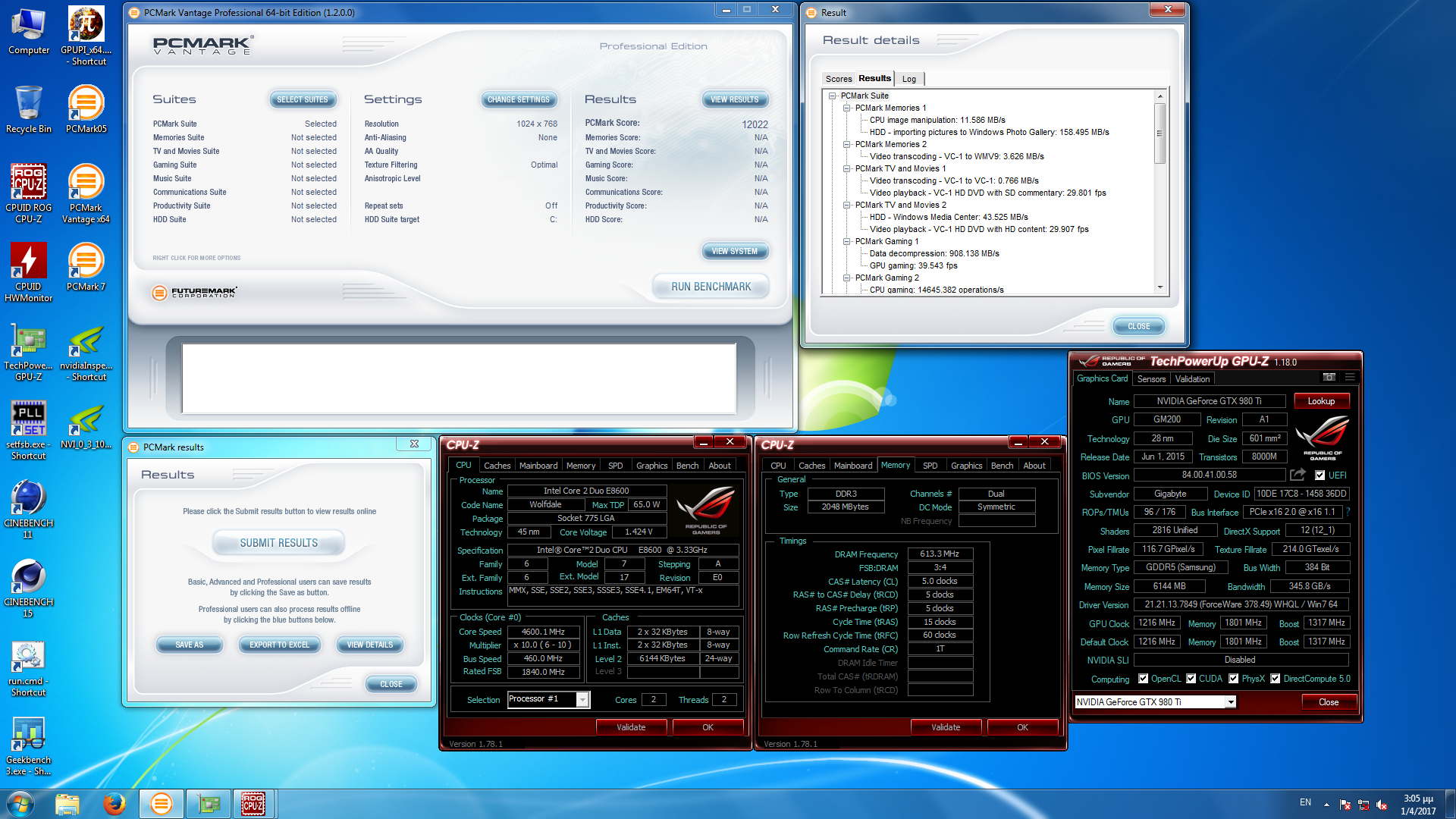
Task: Open TechPowerUp GPU-Z desktop icon
Action: 29,351
